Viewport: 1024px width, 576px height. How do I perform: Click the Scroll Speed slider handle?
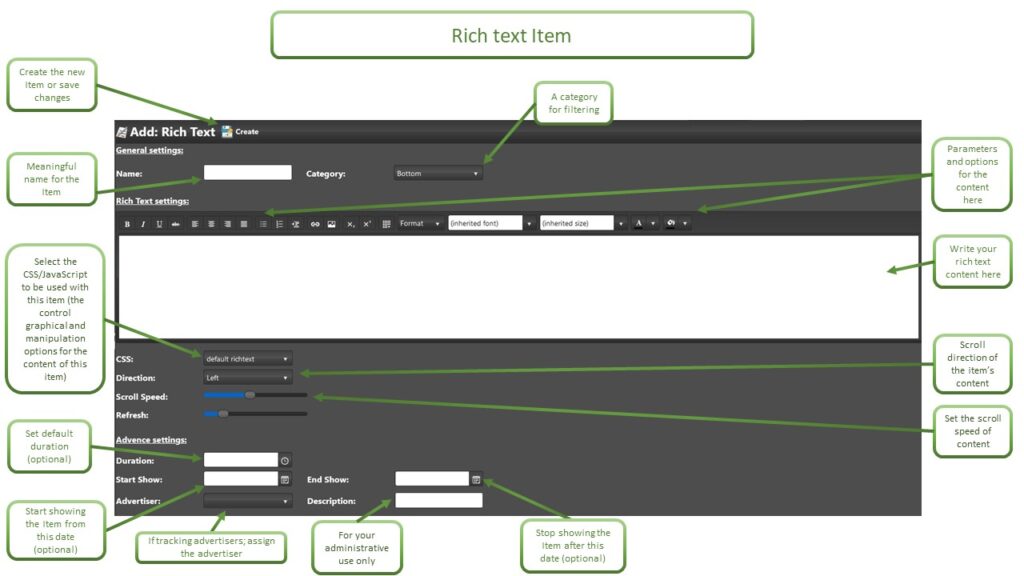[250, 395]
